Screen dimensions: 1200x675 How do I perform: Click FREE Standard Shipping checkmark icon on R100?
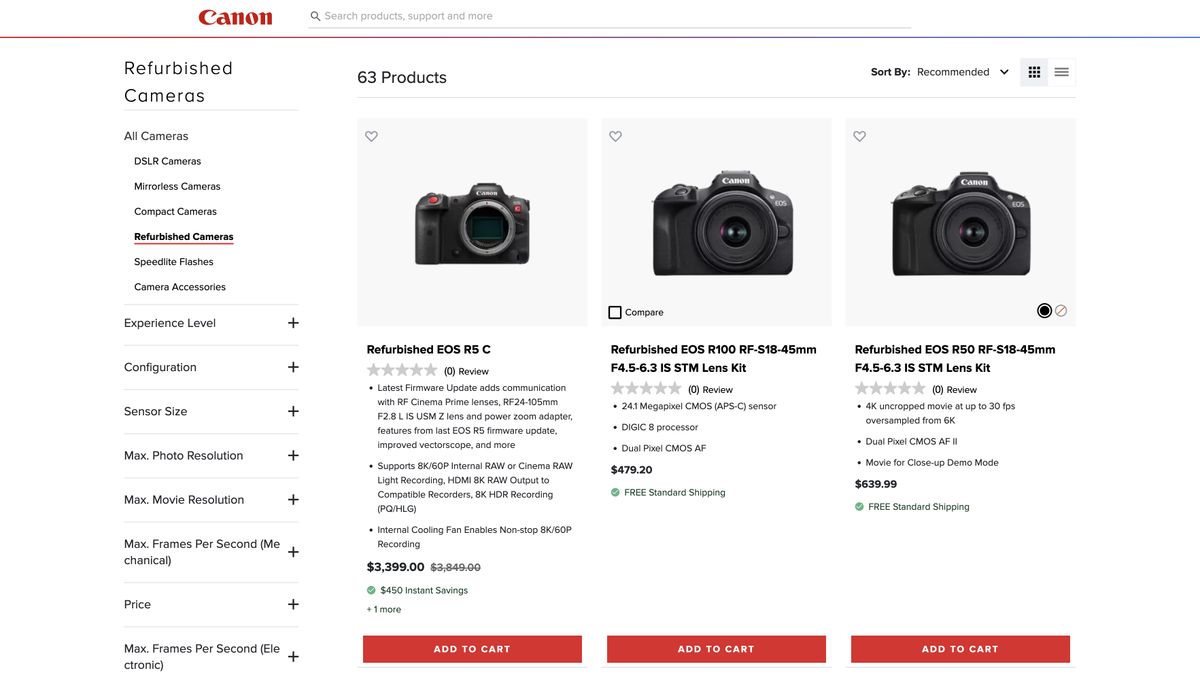(x=613, y=491)
